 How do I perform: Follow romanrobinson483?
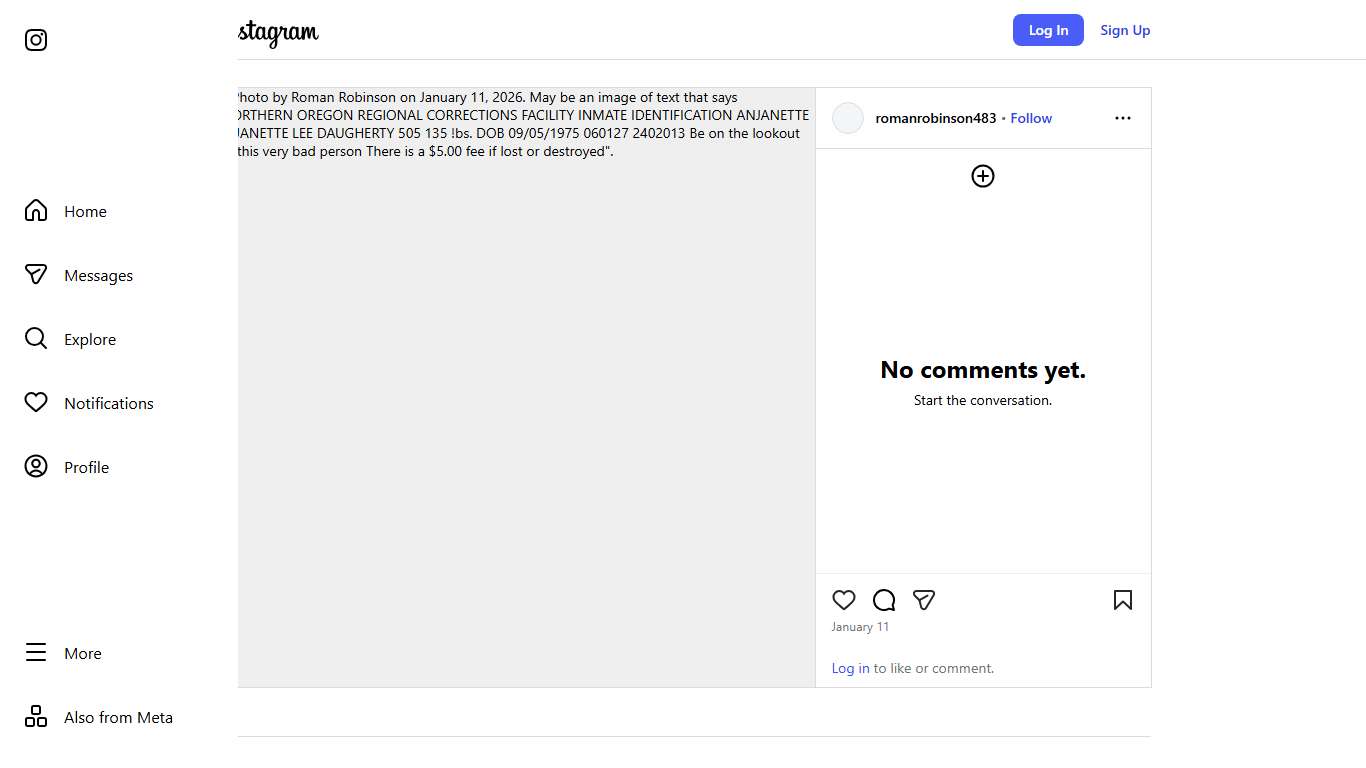tap(1031, 118)
